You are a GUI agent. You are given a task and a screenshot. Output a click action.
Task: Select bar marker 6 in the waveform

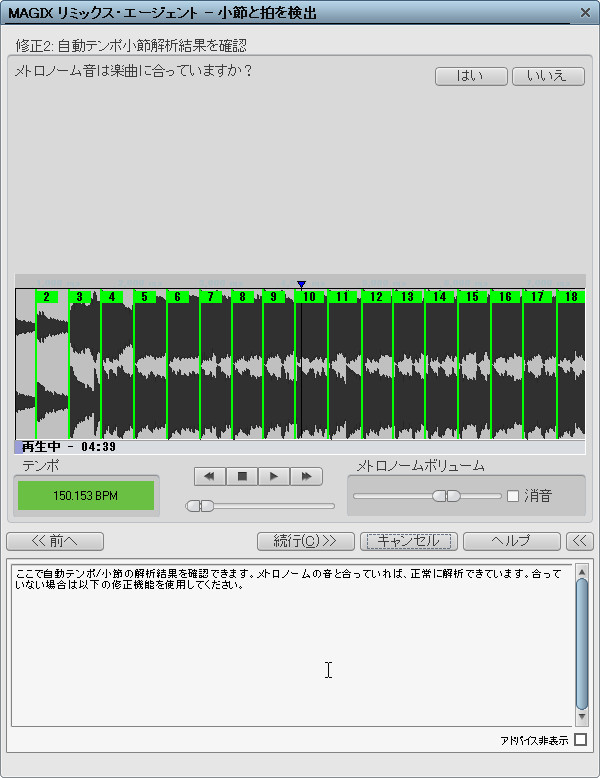pyautogui.click(x=177, y=297)
